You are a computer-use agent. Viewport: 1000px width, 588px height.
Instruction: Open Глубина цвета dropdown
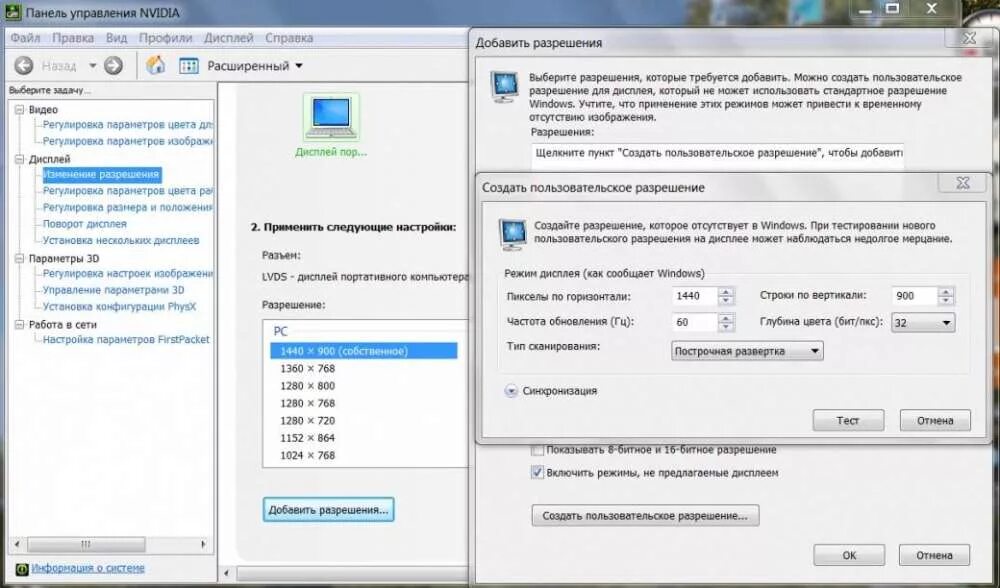[923, 323]
